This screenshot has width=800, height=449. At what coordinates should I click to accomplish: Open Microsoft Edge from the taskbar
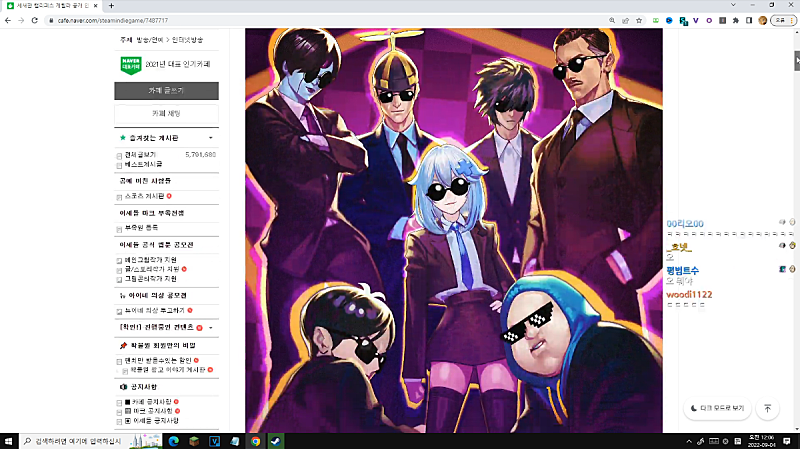tap(173, 441)
